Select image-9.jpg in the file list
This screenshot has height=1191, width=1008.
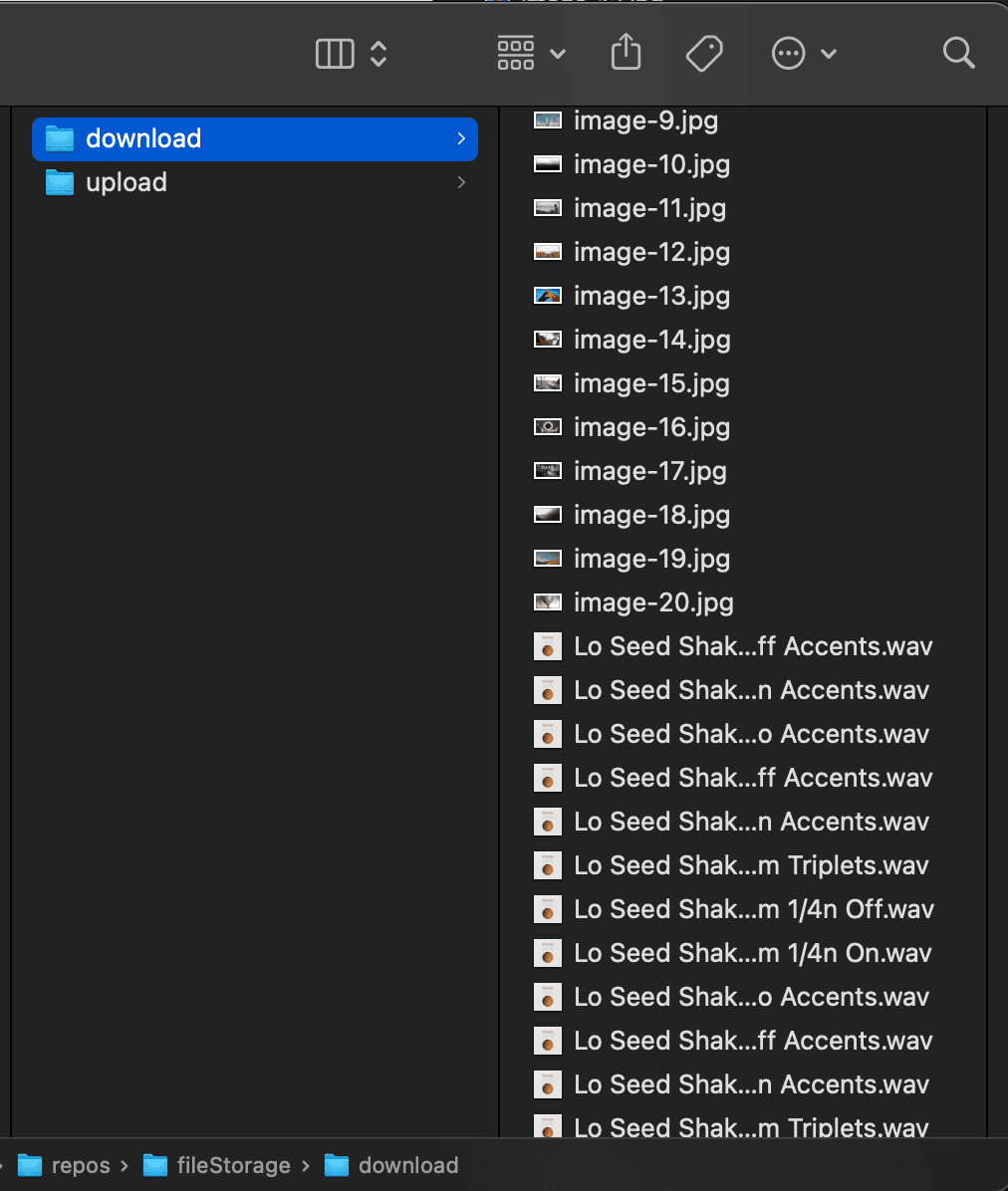pos(645,120)
